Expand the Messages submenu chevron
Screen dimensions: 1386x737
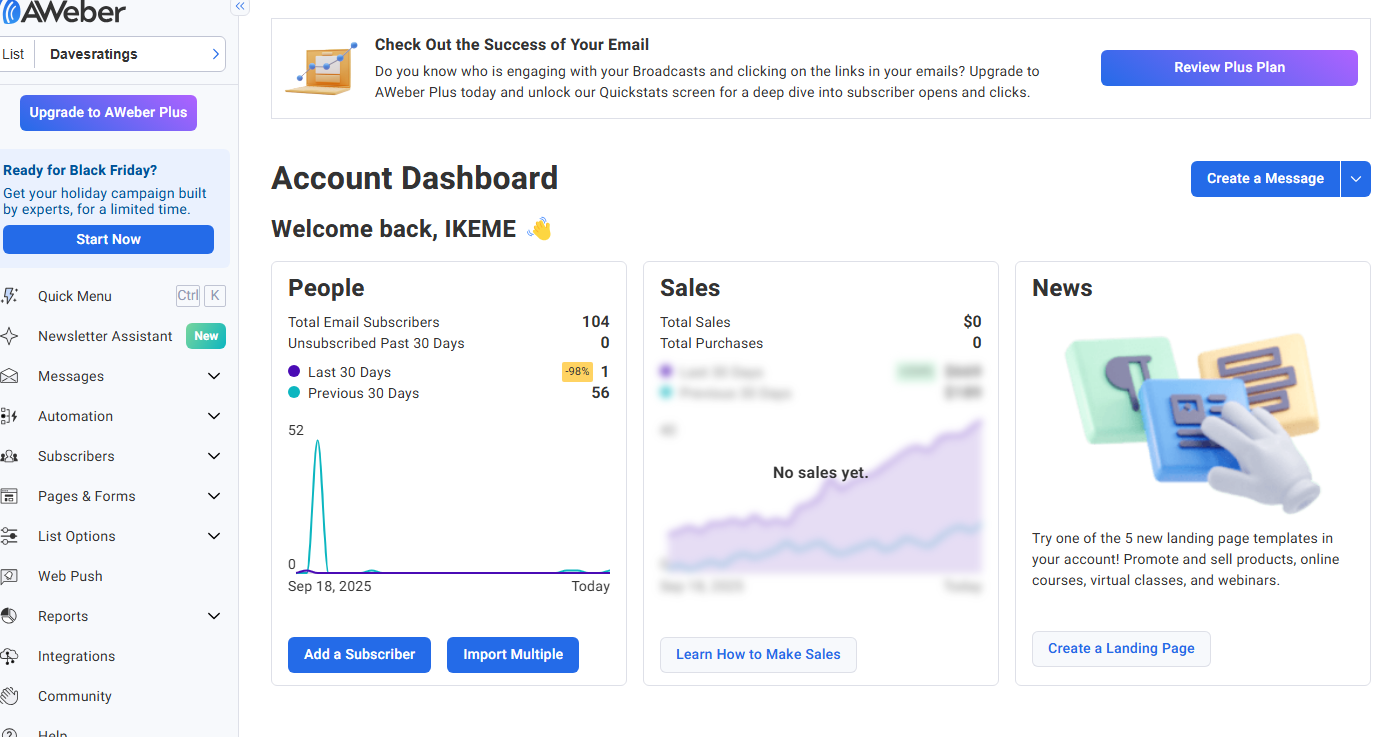pos(213,376)
